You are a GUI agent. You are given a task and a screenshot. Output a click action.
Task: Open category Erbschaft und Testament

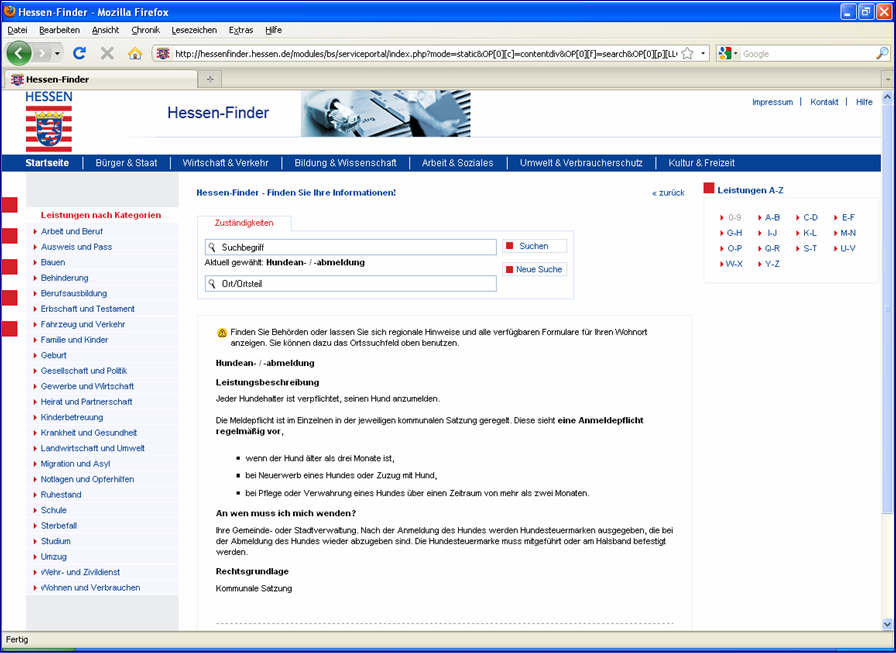click(87, 309)
